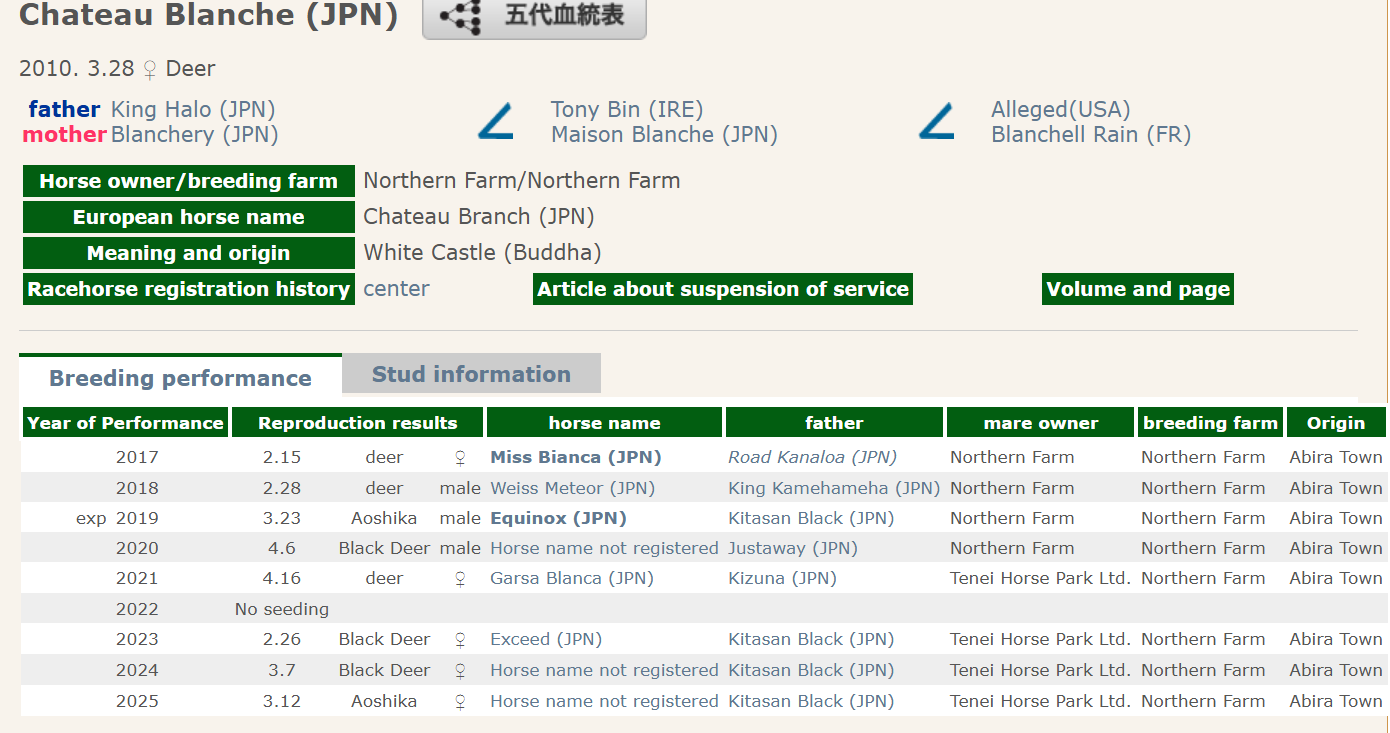Click the female symbol in Exceed row
Screen dimensions: 1390x733
(x=460, y=640)
